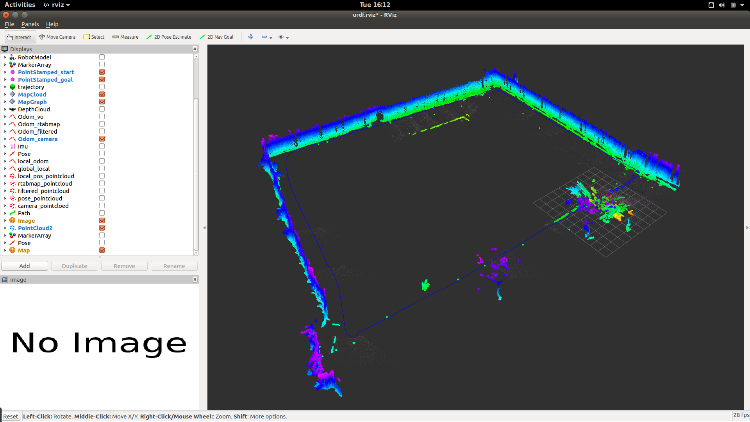The width and height of the screenshot is (750, 422).
Task: Expand the Map display properties
Action: pyautogui.click(x=5, y=250)
